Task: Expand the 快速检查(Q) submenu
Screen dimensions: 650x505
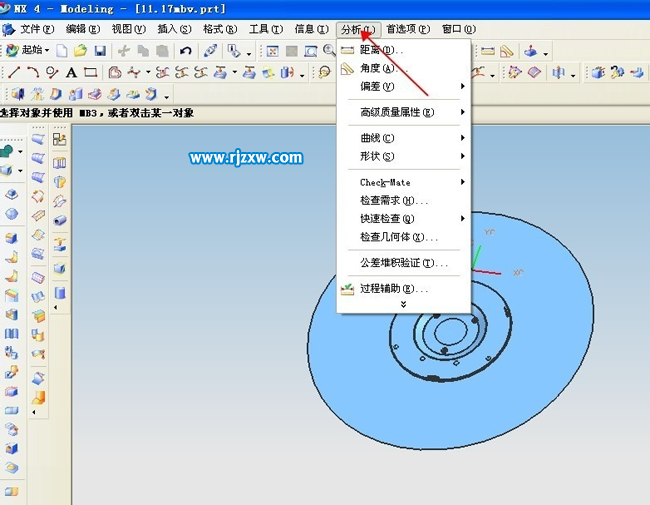Action: coord(403,219)
